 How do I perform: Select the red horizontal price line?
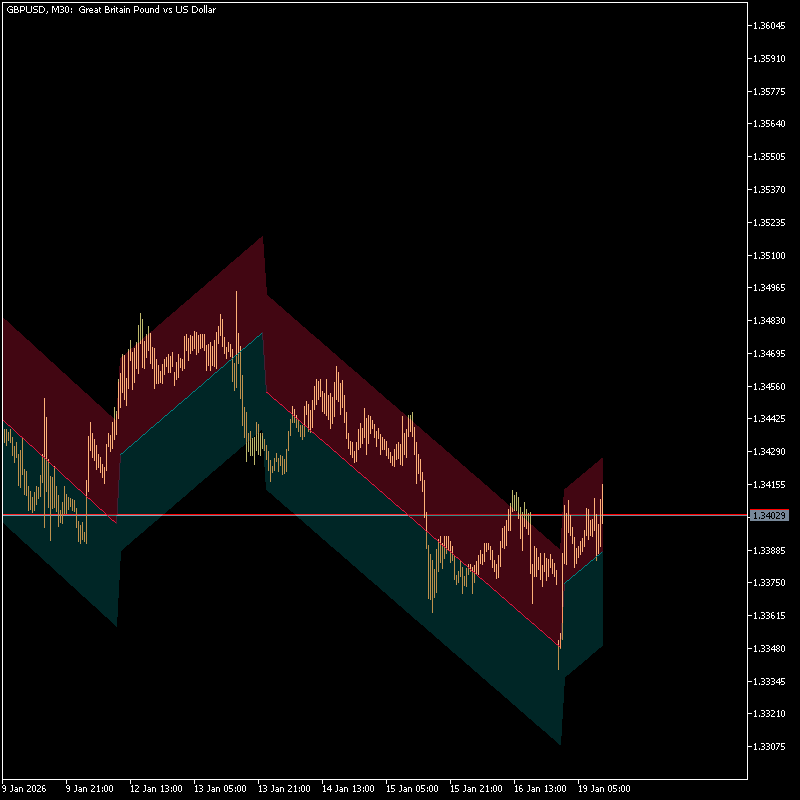coord(300,515)
